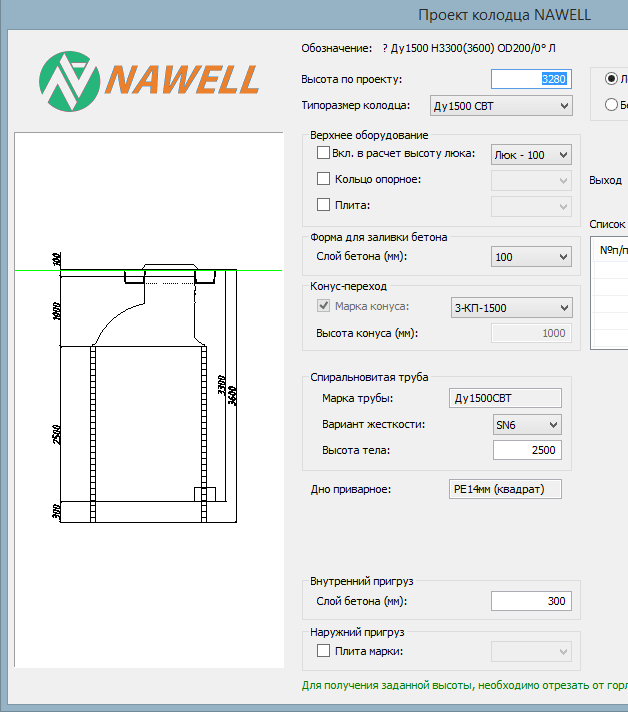
Task: Toggle the Марка конуса checkbox
Action: pos(323,306)
